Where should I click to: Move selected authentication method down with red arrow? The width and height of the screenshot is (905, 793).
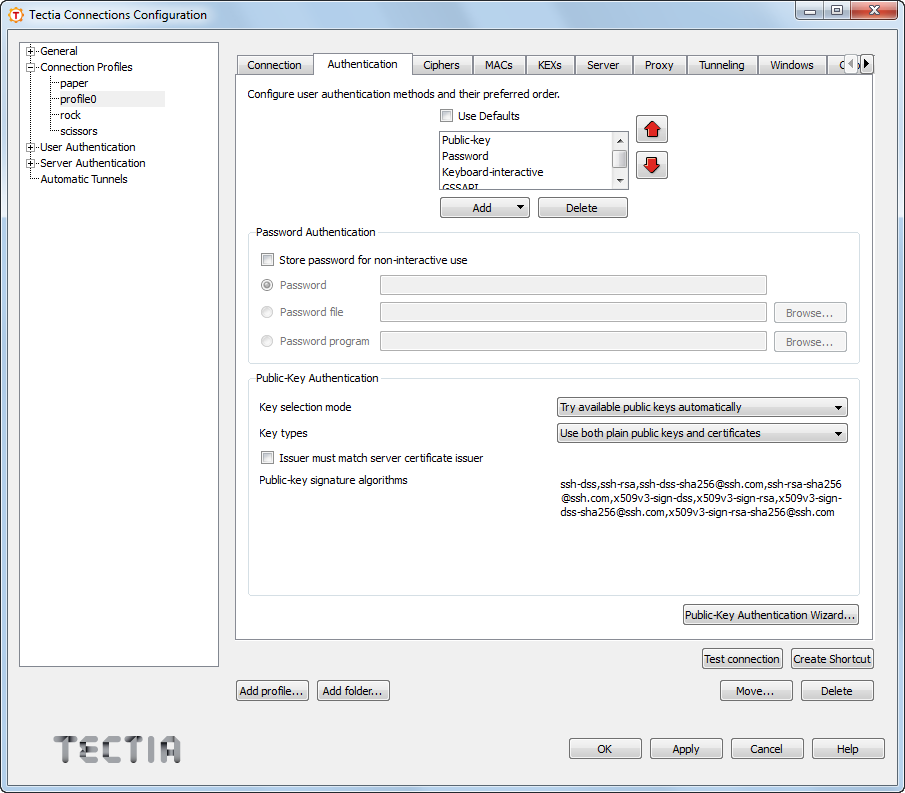click(x=651, y=165)
